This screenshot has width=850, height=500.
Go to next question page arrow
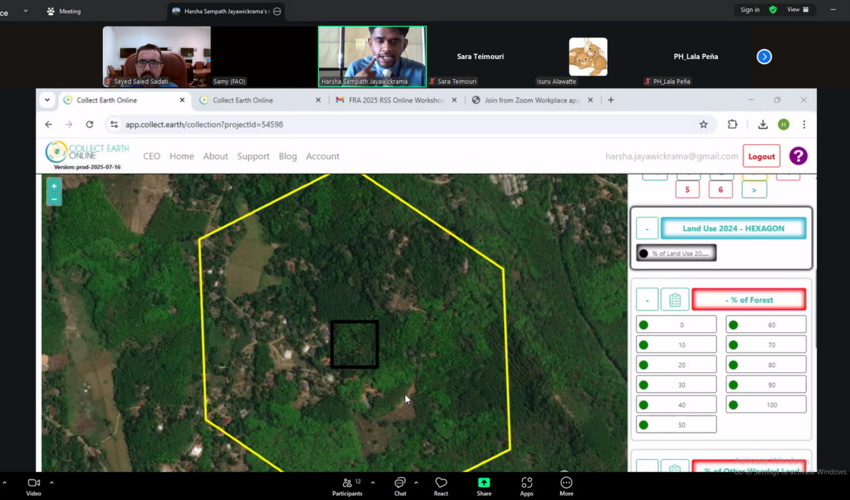pos(754,189)
